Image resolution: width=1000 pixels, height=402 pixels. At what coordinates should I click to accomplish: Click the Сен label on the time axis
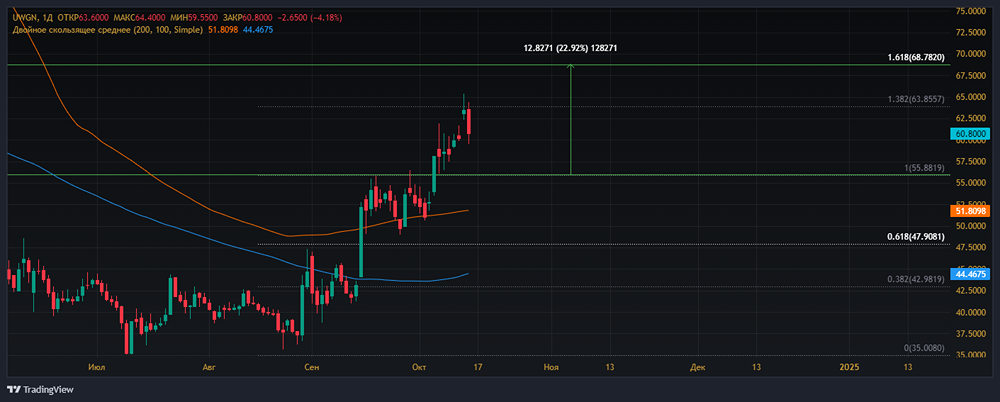pos(312,367)
